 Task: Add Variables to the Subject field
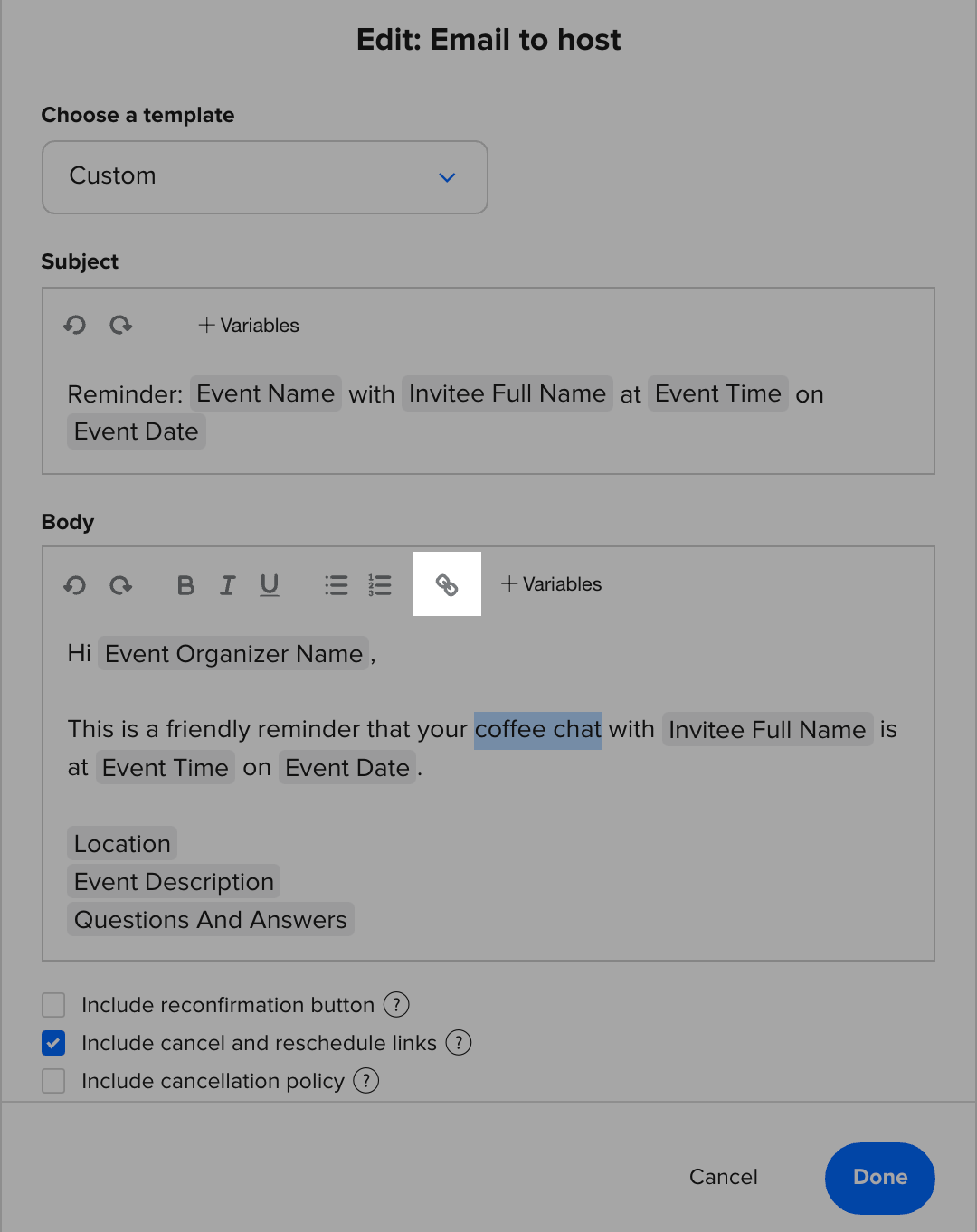[x=249, y=326]
